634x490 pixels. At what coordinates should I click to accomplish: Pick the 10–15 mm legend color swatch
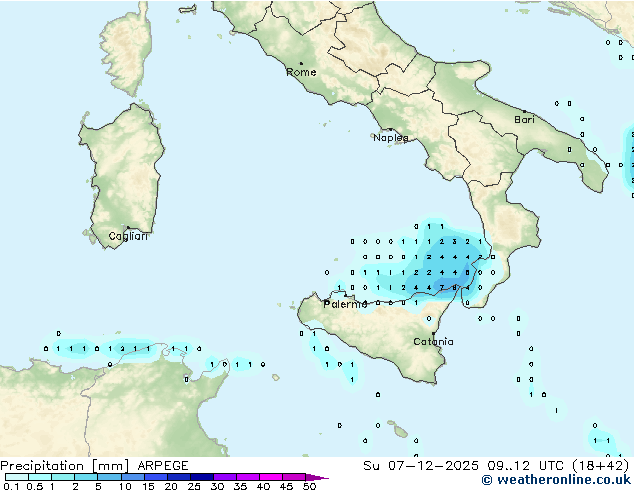pos(132,477)
